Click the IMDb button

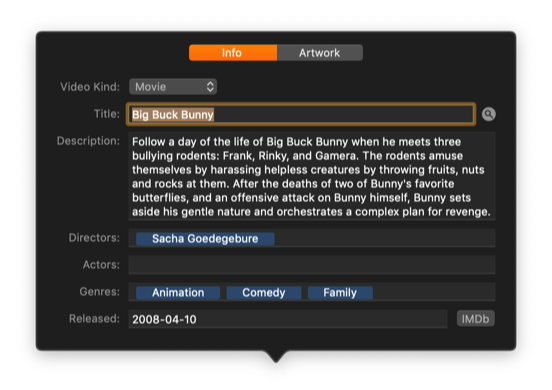[476, 319]
